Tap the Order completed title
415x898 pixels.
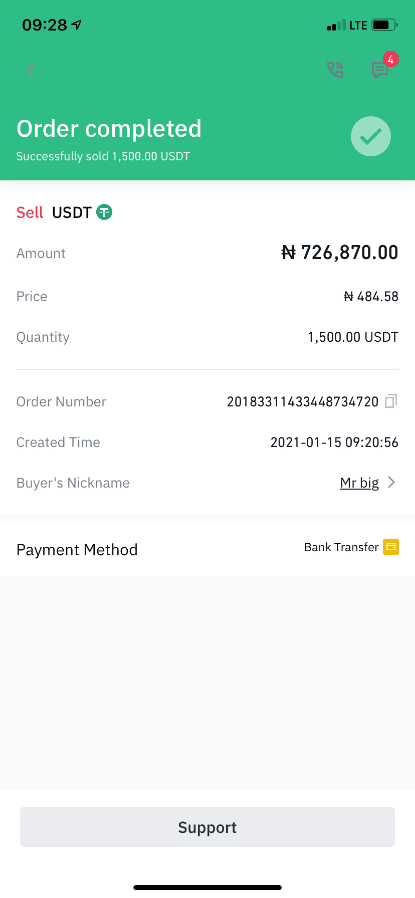109,129
